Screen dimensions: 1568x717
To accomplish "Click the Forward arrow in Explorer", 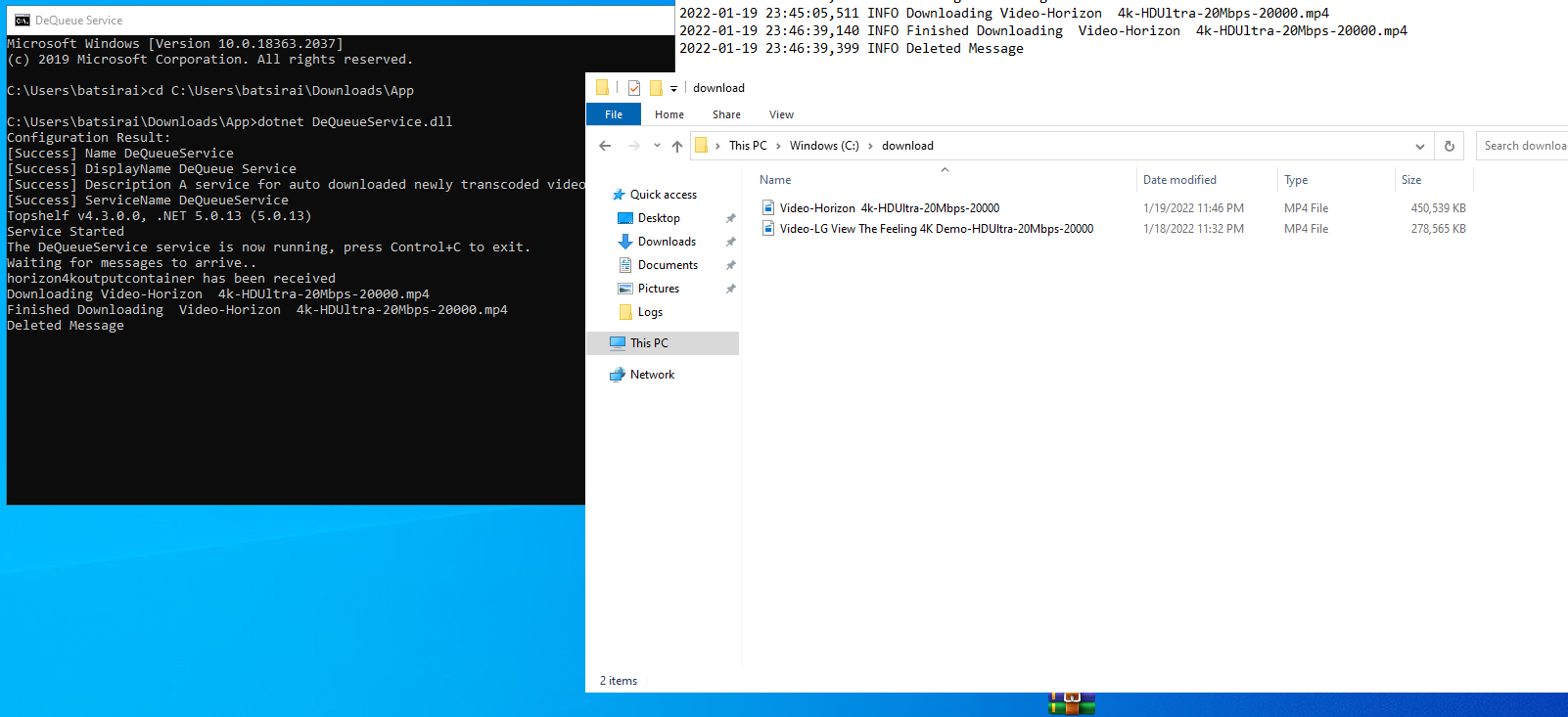I will [x=633, y=146].
